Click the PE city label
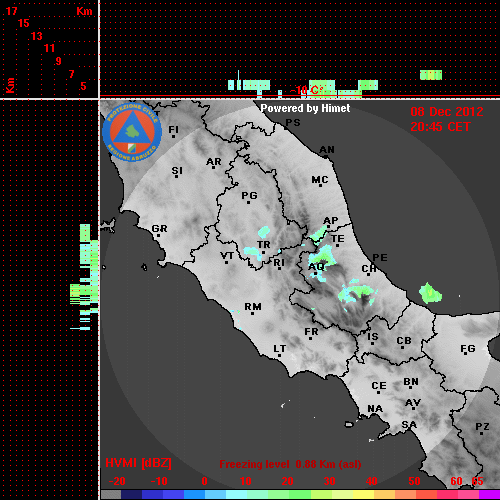The width and height of the screenshot is (500, 500). click(x=380, y=257)
